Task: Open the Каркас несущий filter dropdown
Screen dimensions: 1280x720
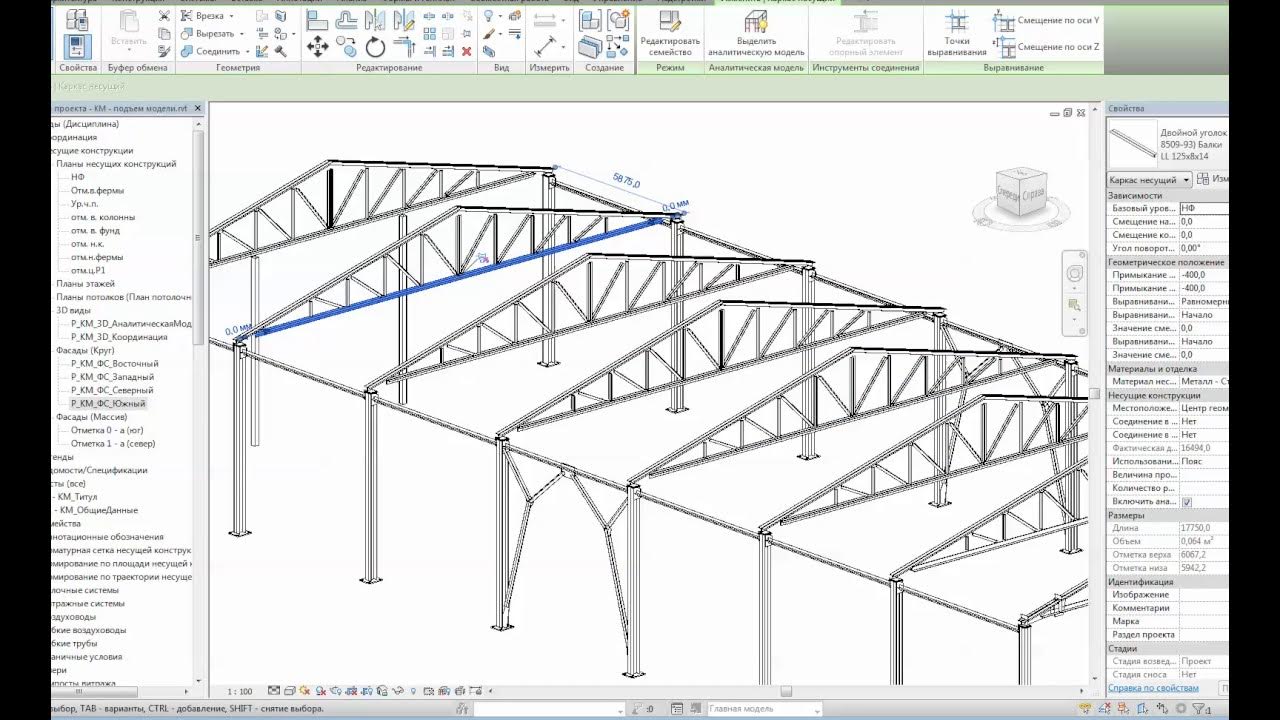Action: [1150, 180]
